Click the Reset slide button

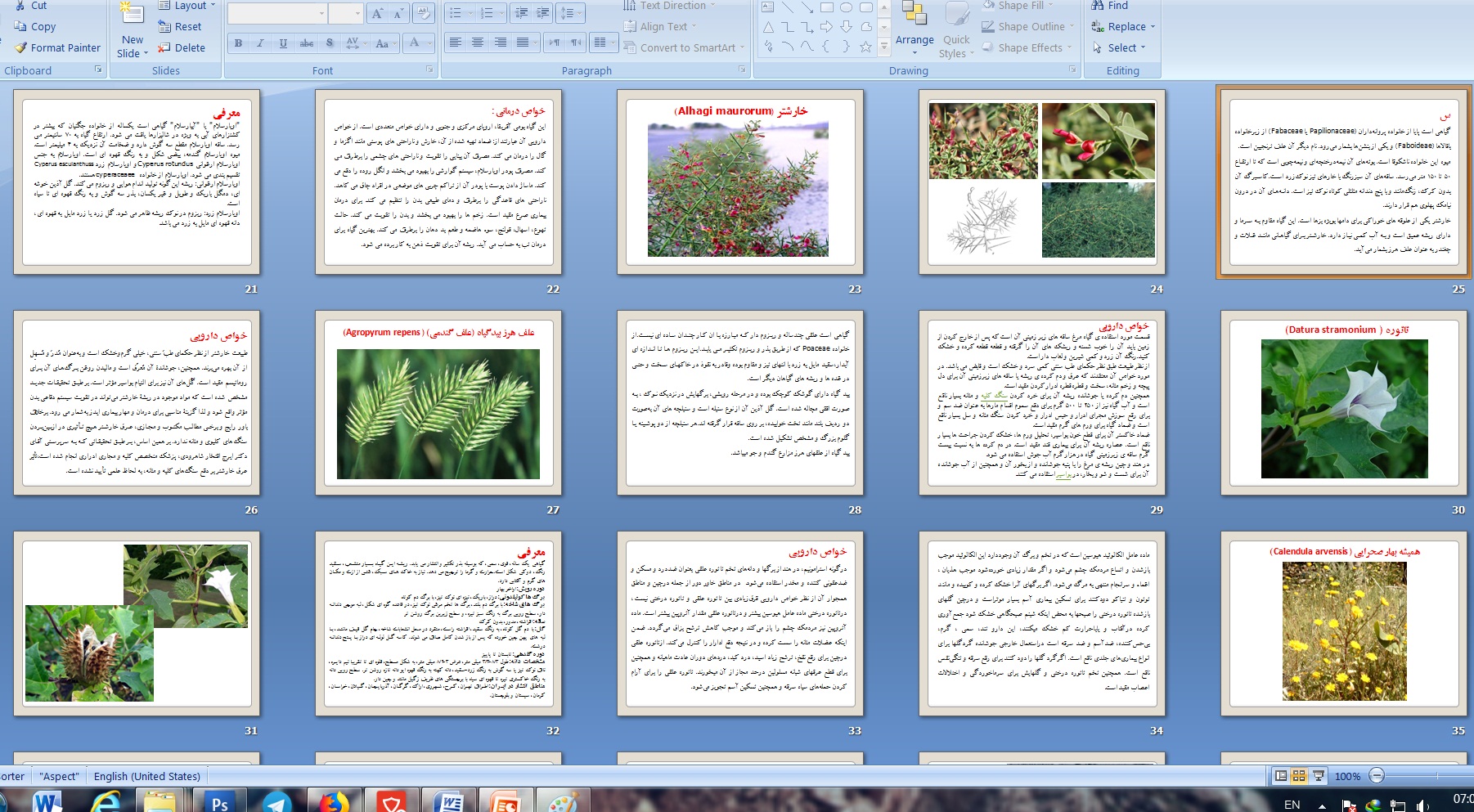(179, 27)
